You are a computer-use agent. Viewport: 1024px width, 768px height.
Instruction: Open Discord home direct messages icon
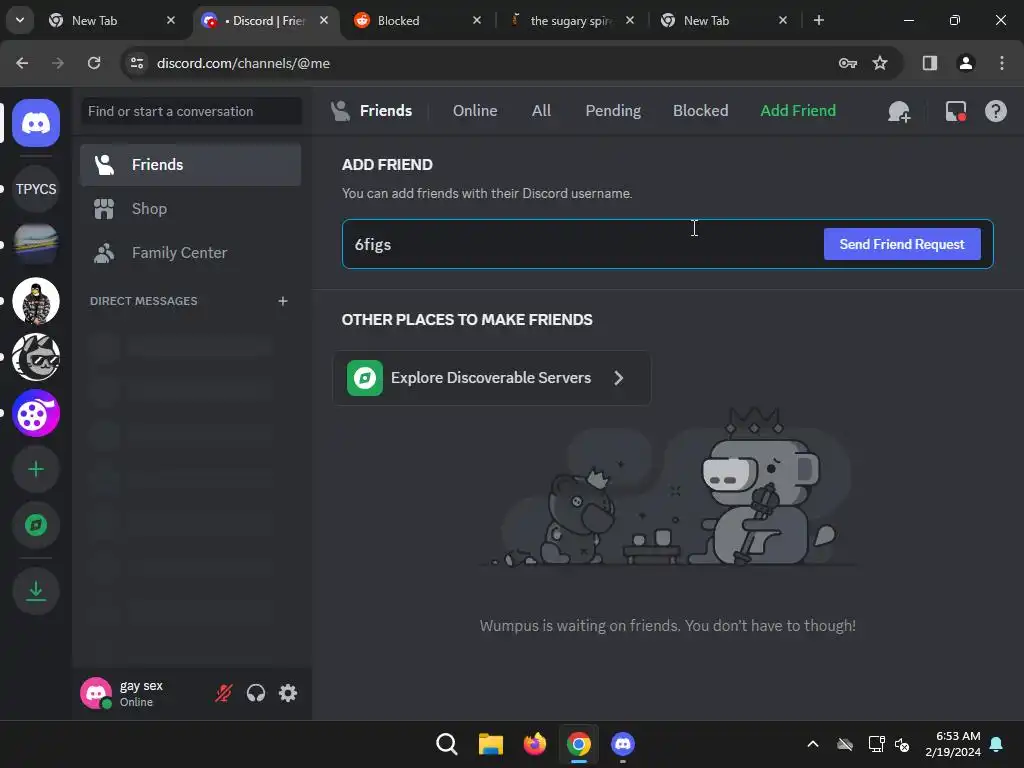point(36,123)
